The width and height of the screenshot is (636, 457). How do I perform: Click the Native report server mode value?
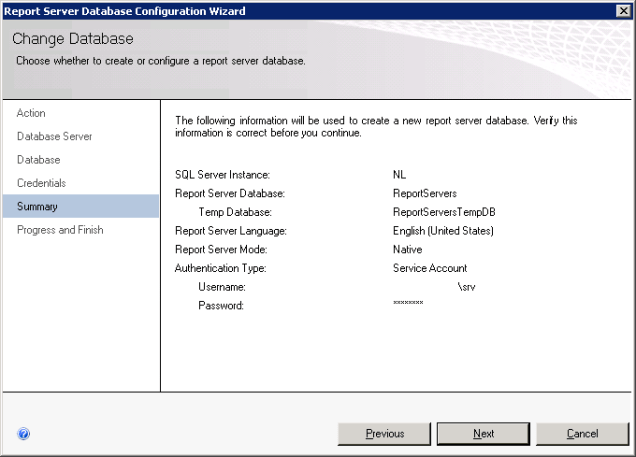pos(408,250)
